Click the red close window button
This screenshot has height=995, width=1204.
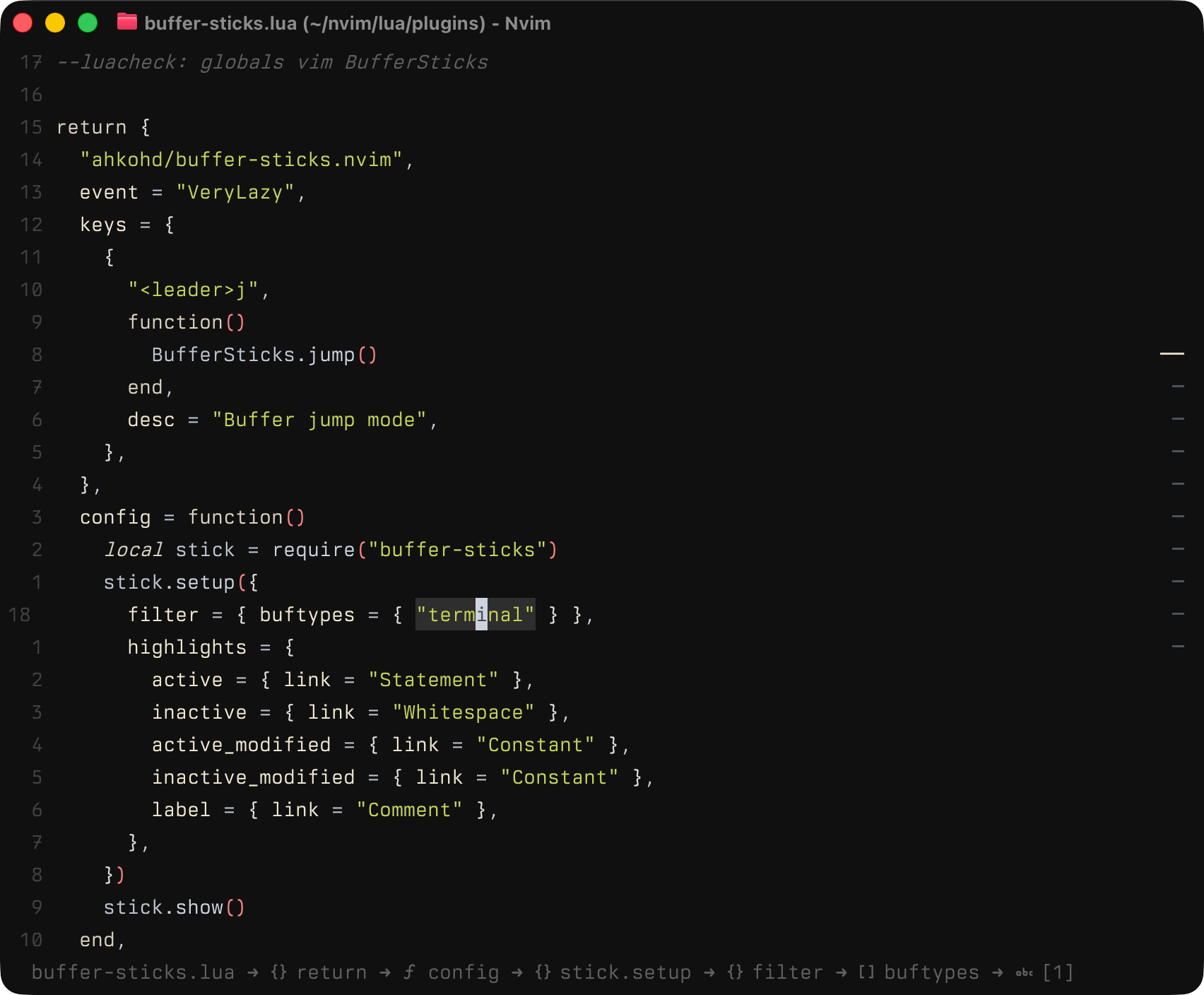click(23, 23)
